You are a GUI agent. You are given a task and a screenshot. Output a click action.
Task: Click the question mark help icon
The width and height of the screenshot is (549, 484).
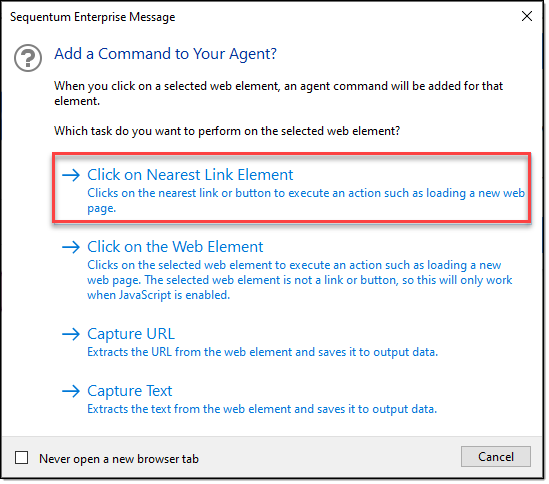pyautogui.click(x=28, y=58)
